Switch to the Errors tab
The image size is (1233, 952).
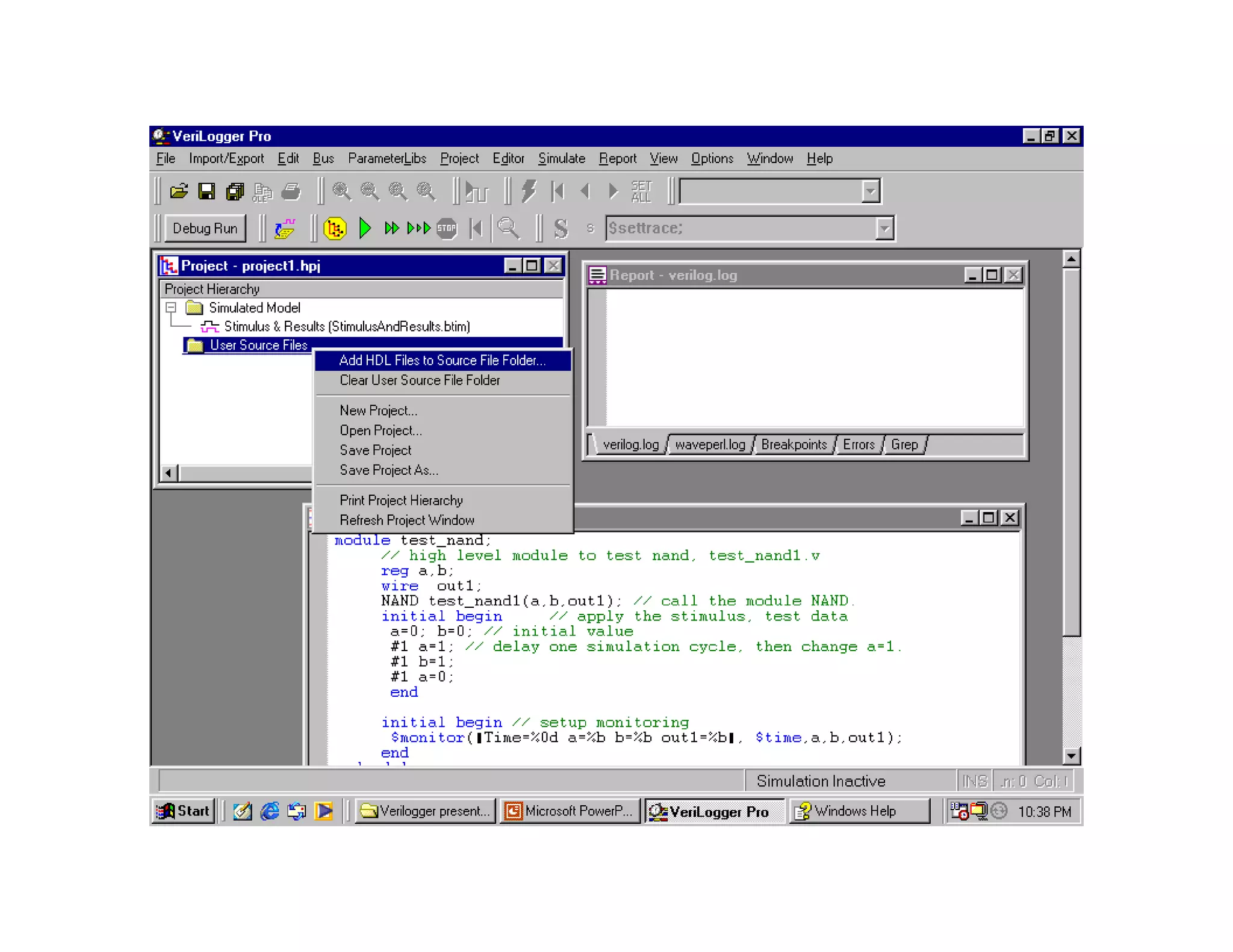(x=859, y=444)
